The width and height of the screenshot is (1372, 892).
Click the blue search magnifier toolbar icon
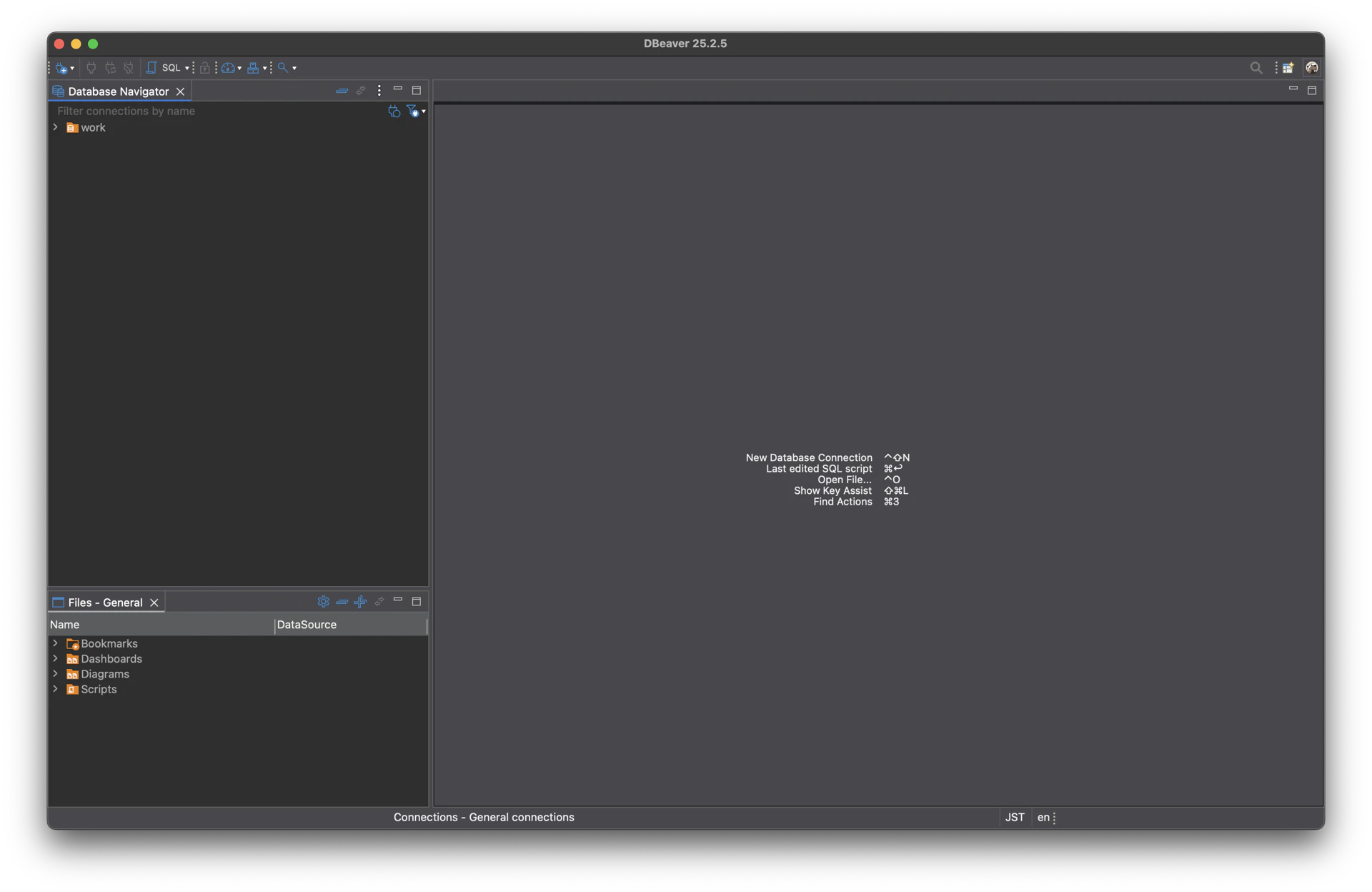point(283,68)
